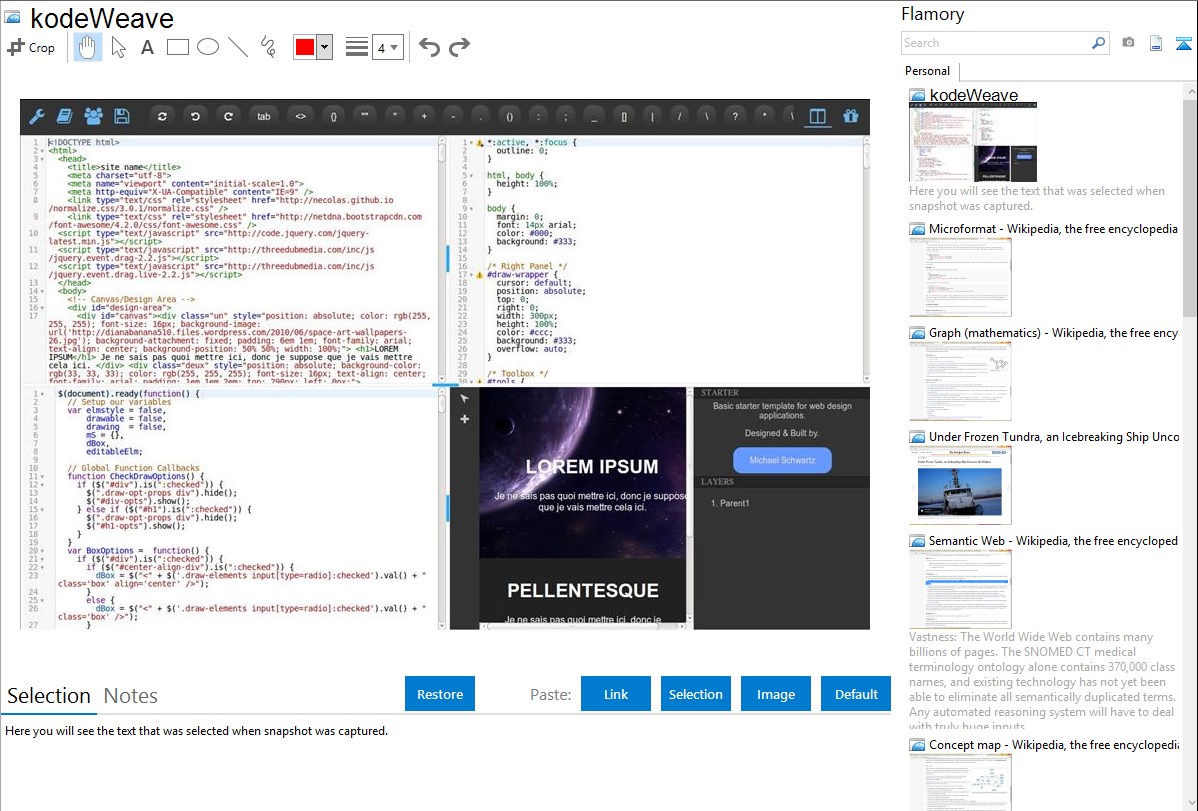This screenshot has width=1198, height=811.
Task: Select the straight line tool
Action: 238,47
